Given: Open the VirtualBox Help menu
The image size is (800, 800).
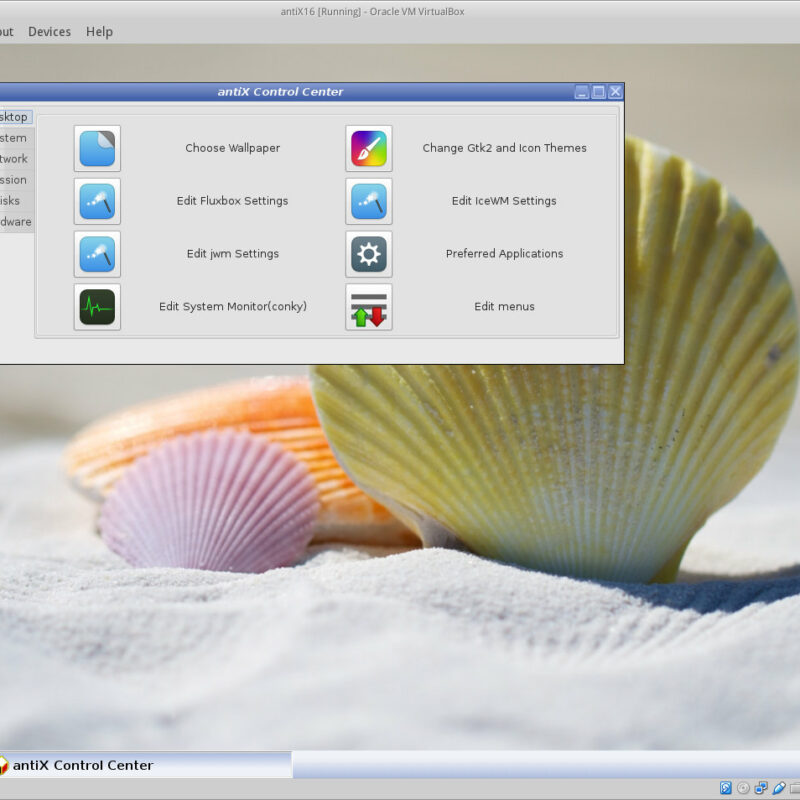Looking at the screenshot, I should (99, 32).
